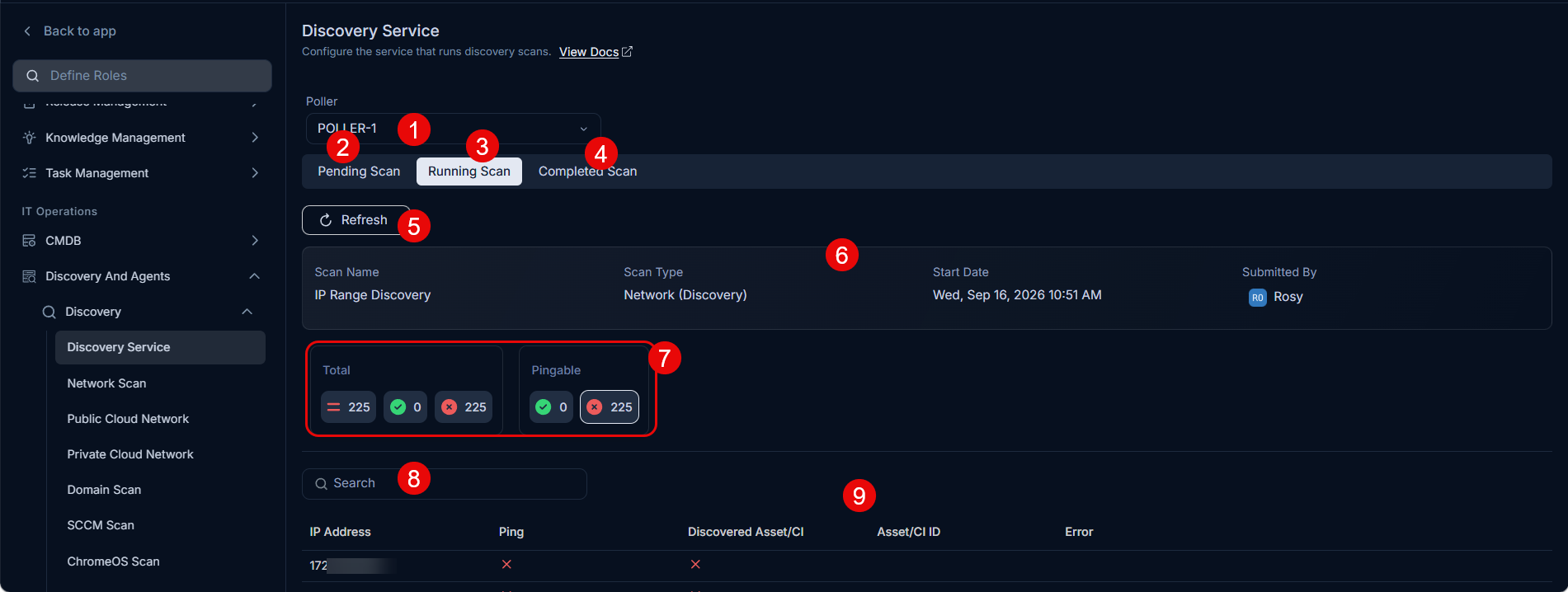The image size is (1568, 592).
Task: Filter by Pingable success count 0
Action: click(551, 406)
